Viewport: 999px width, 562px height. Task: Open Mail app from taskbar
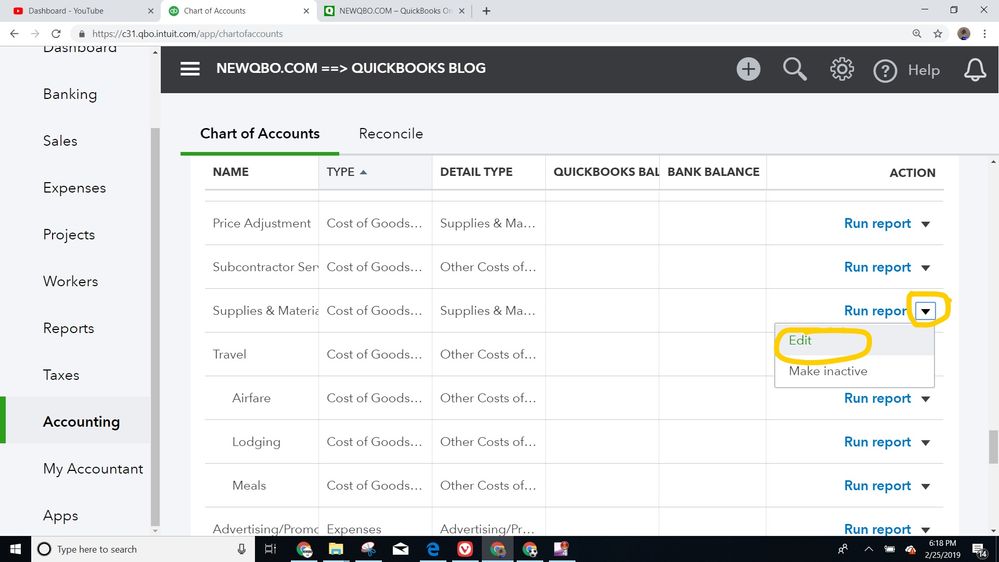(400, 549)
